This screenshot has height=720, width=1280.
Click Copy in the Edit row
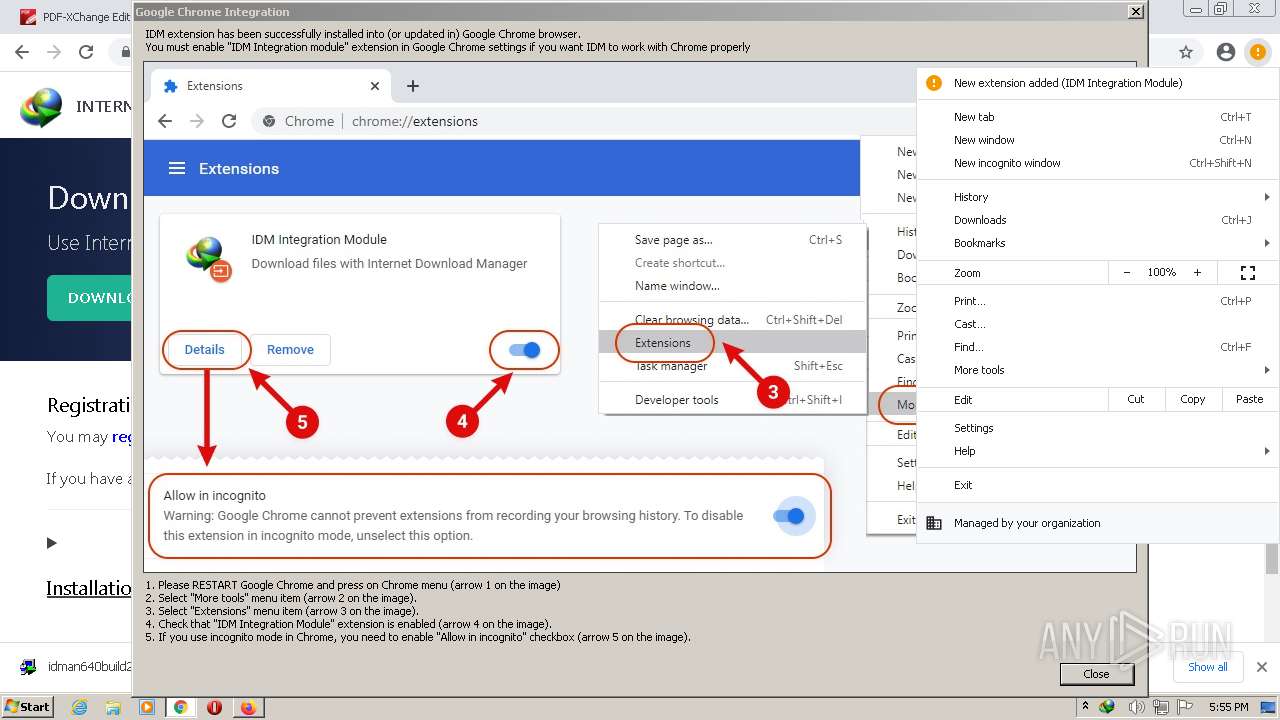click(1193, 399)
